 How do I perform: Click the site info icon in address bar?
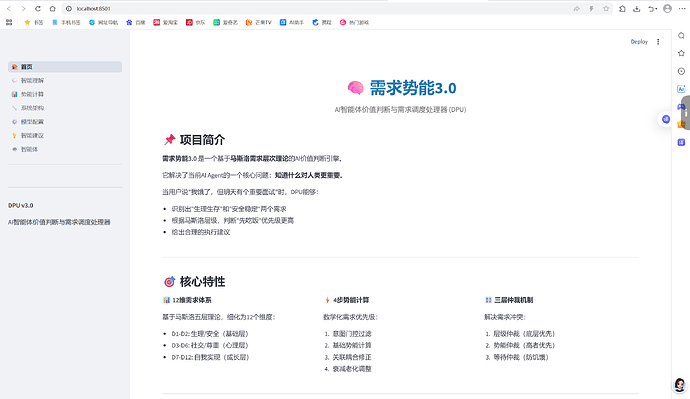(69, 9)
